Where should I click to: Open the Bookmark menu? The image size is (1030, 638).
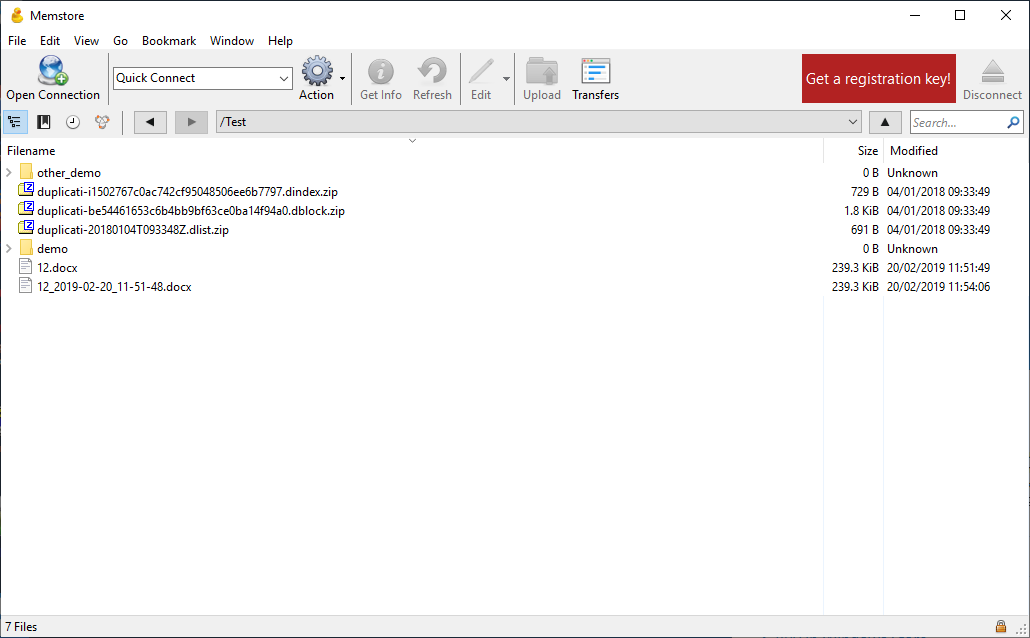coord(169,41)
